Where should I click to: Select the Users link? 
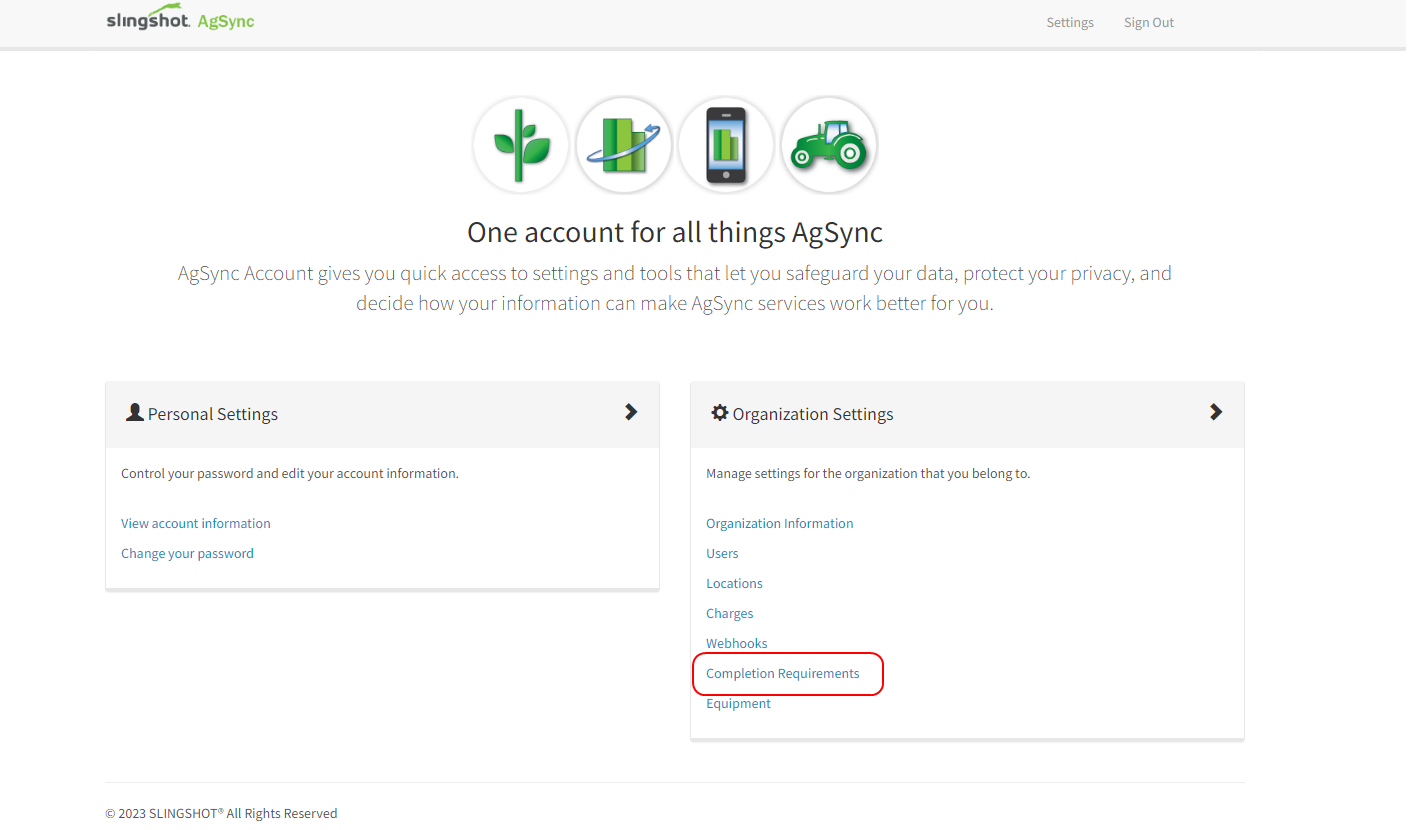point(722,552)
